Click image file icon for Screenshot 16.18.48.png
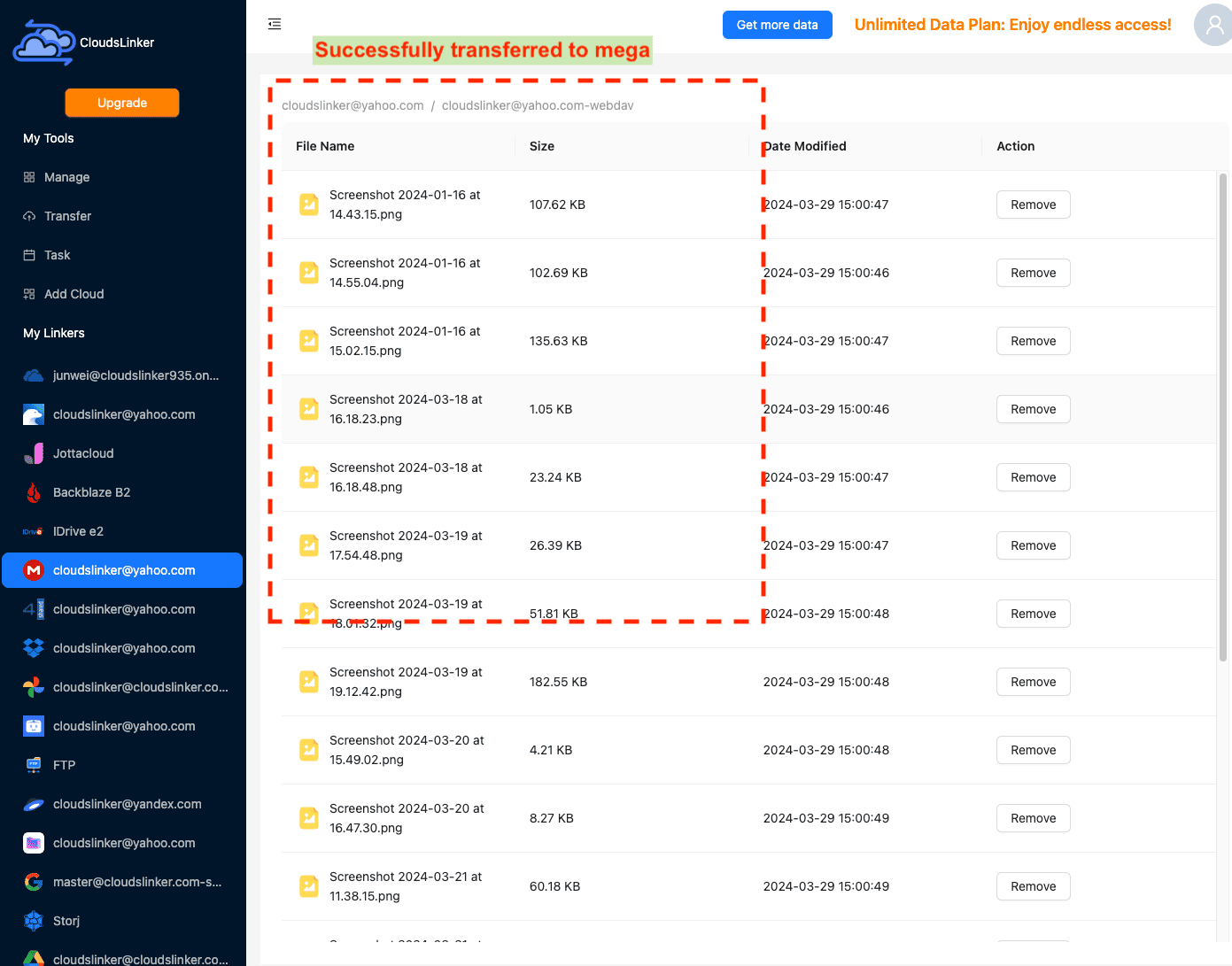This screenshot has height=966, width=1232. click(x=309, y=477)
